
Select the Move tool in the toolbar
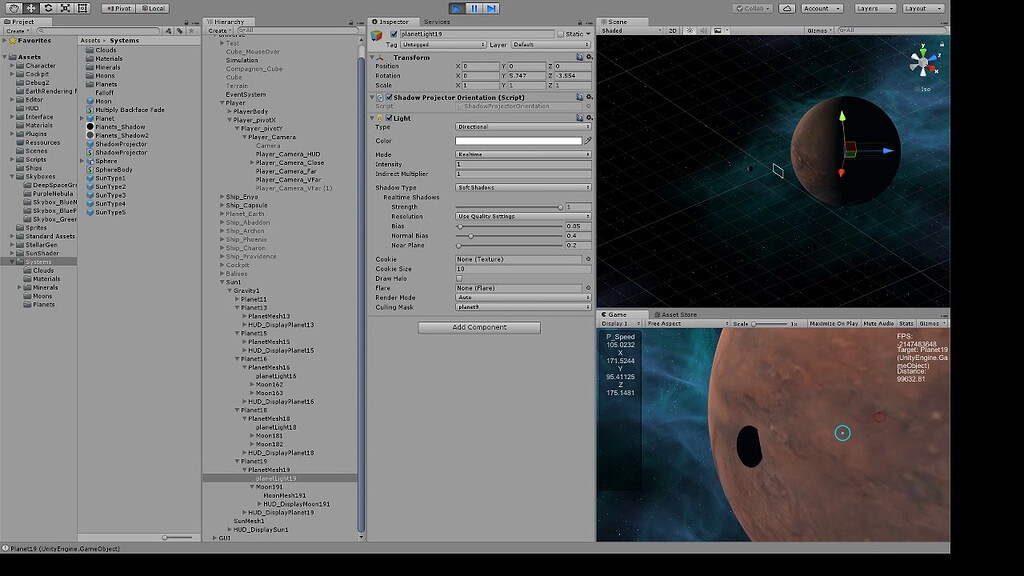pyautogui.click(x=29, y=8)
